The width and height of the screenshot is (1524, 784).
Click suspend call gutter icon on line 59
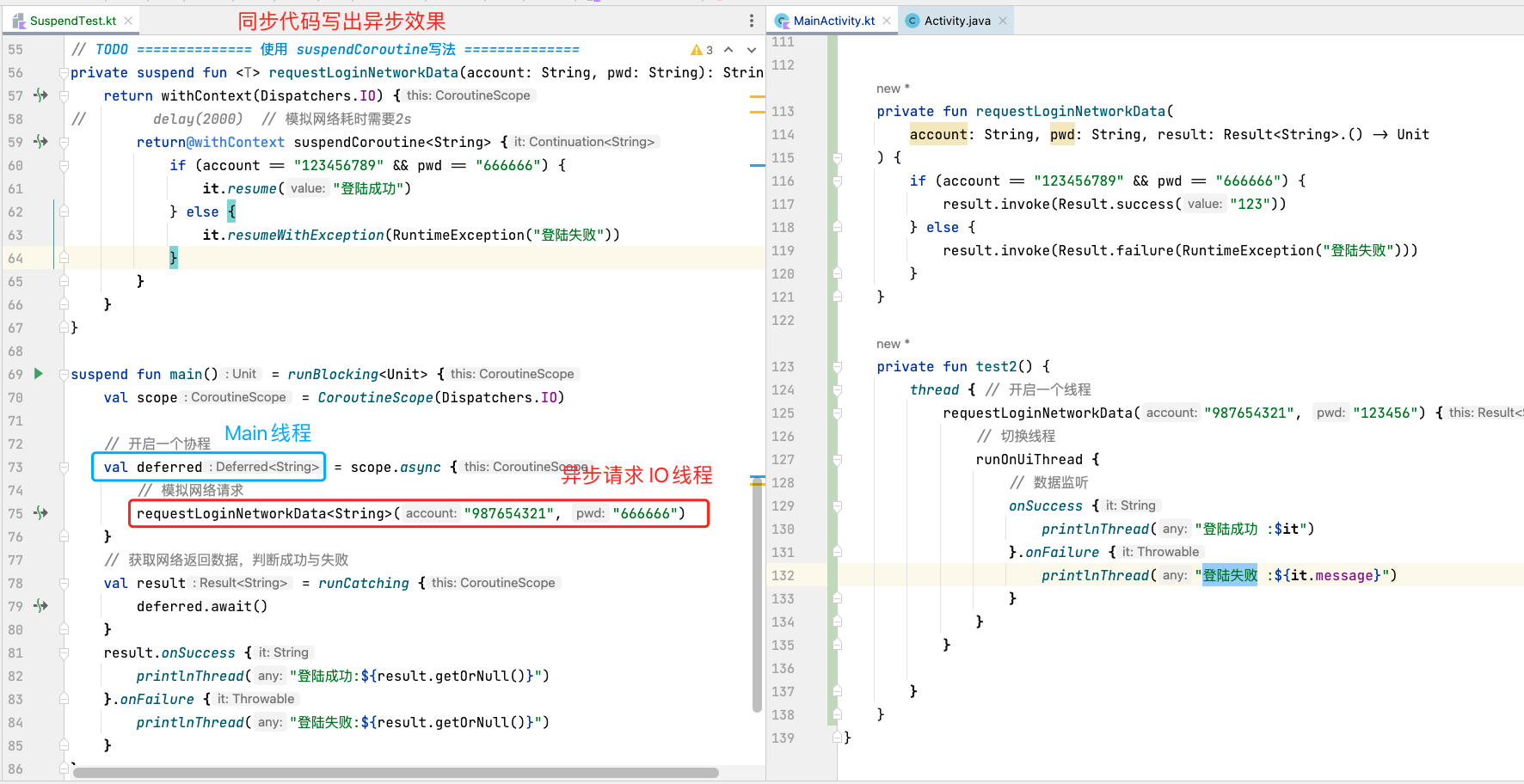tap(40, 142)
